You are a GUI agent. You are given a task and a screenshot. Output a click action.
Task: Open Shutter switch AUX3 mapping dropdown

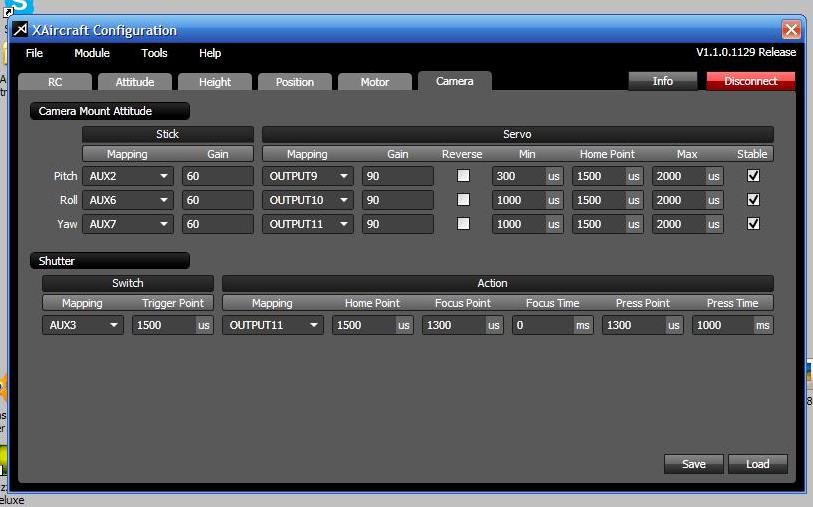pos(82,325)
